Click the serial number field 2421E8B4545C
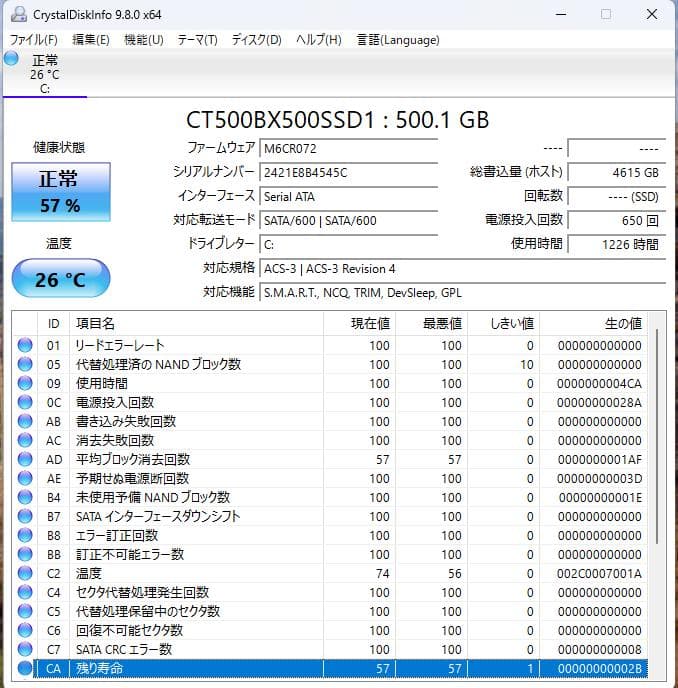678x688 pixels. pos(348,172)
